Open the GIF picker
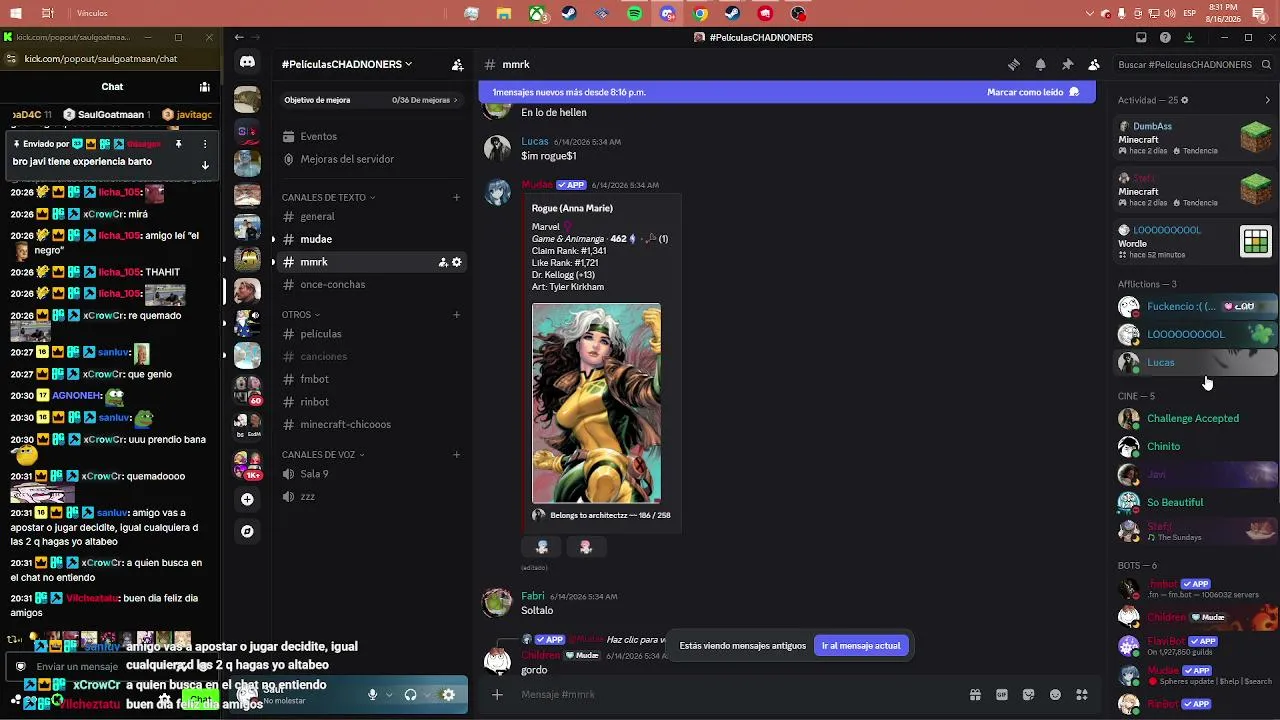Image resolution: width=1280 pixels, height=720 pixels. (x=1002, y=695)
